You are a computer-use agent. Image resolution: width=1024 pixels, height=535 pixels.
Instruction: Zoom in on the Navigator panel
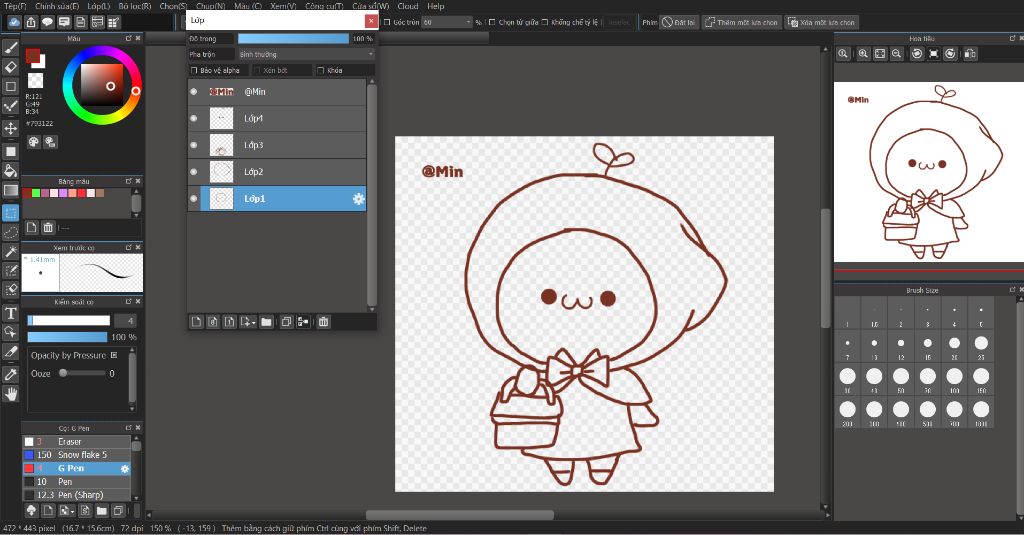tap(863, 54)
